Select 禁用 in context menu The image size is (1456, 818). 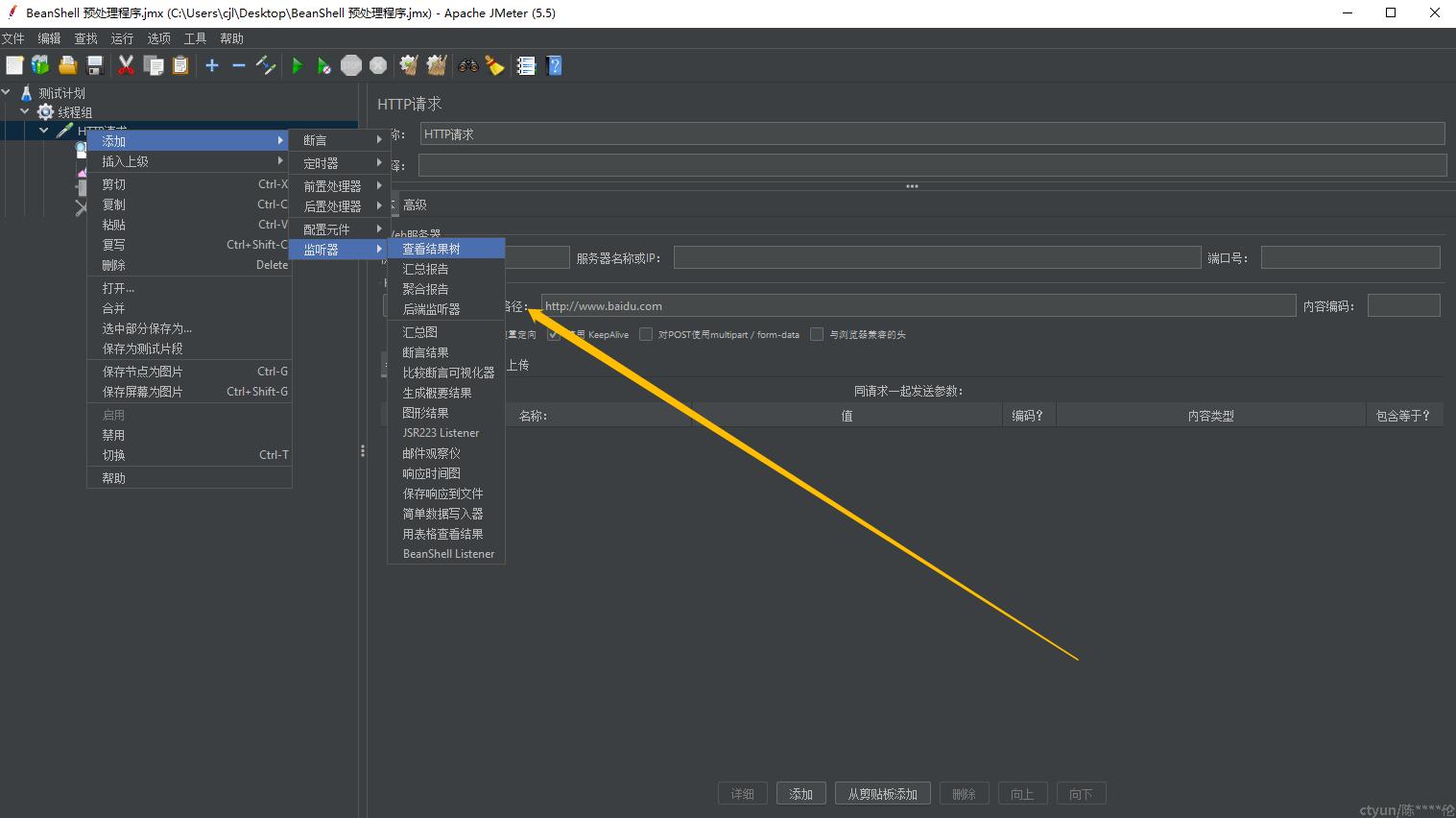(x=189, y=435)
